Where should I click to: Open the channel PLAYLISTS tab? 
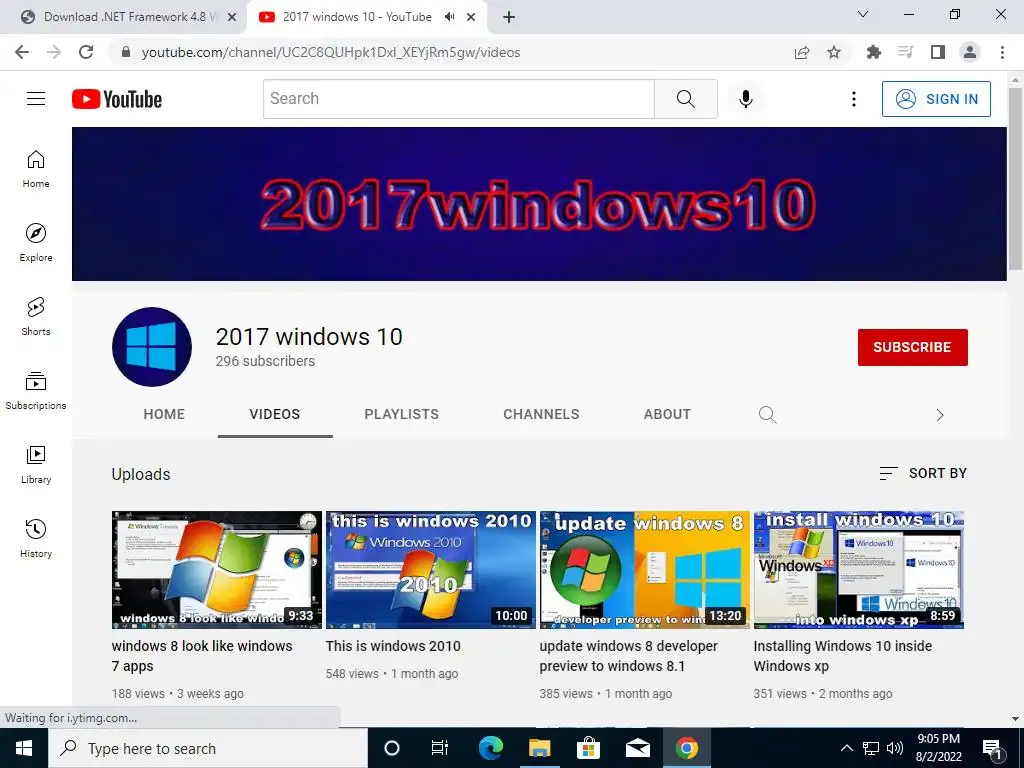click(x=402, y=414)
